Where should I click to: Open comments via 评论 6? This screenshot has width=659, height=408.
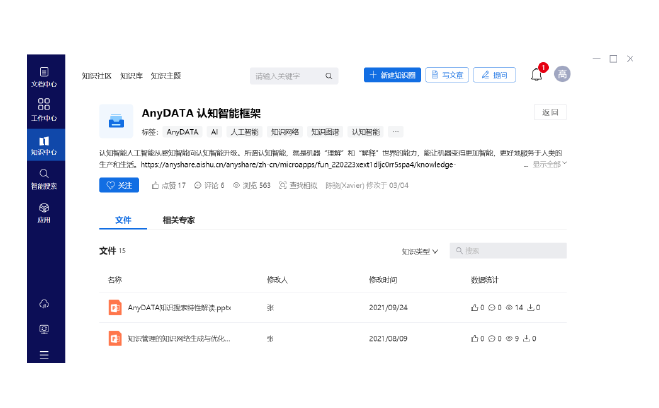(x=209, y=185)
